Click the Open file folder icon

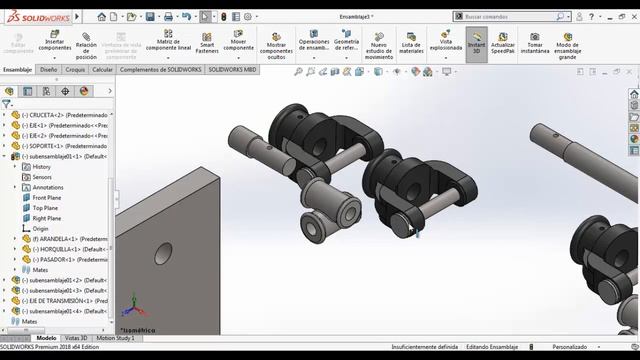point(131,17)
